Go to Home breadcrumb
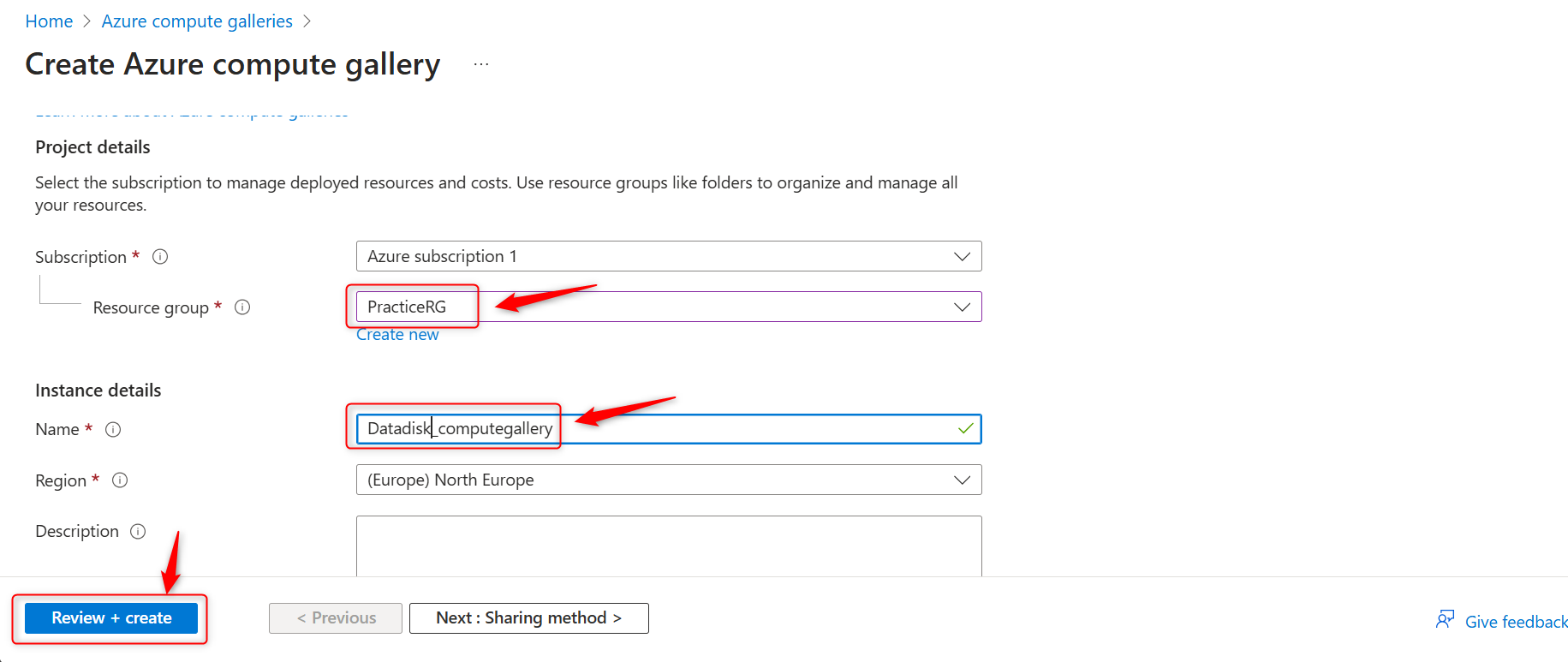The width and height of the screenshot is (1568, 662). coord(49,21)
